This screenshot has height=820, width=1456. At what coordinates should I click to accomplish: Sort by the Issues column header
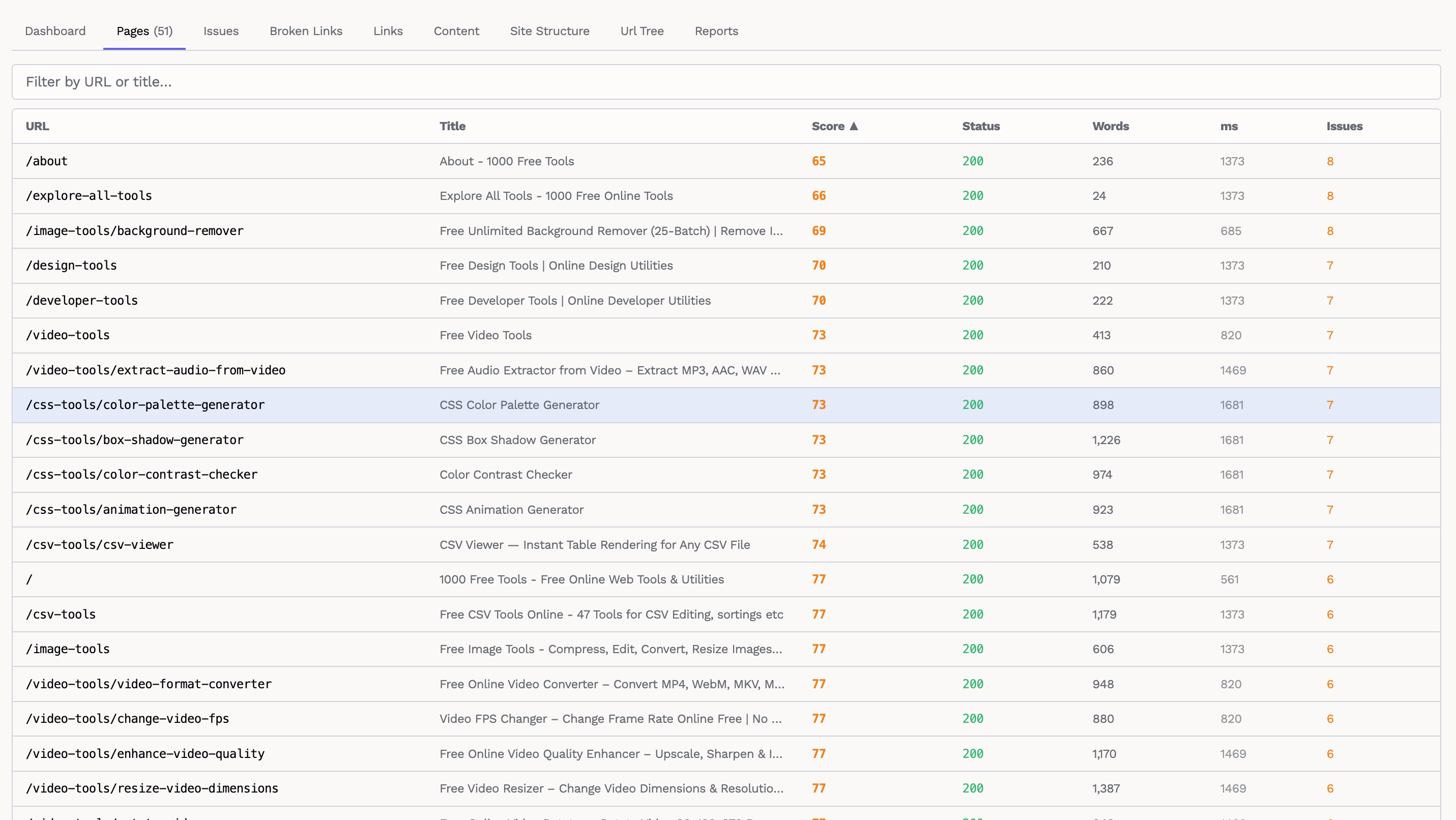(1344, 126)
